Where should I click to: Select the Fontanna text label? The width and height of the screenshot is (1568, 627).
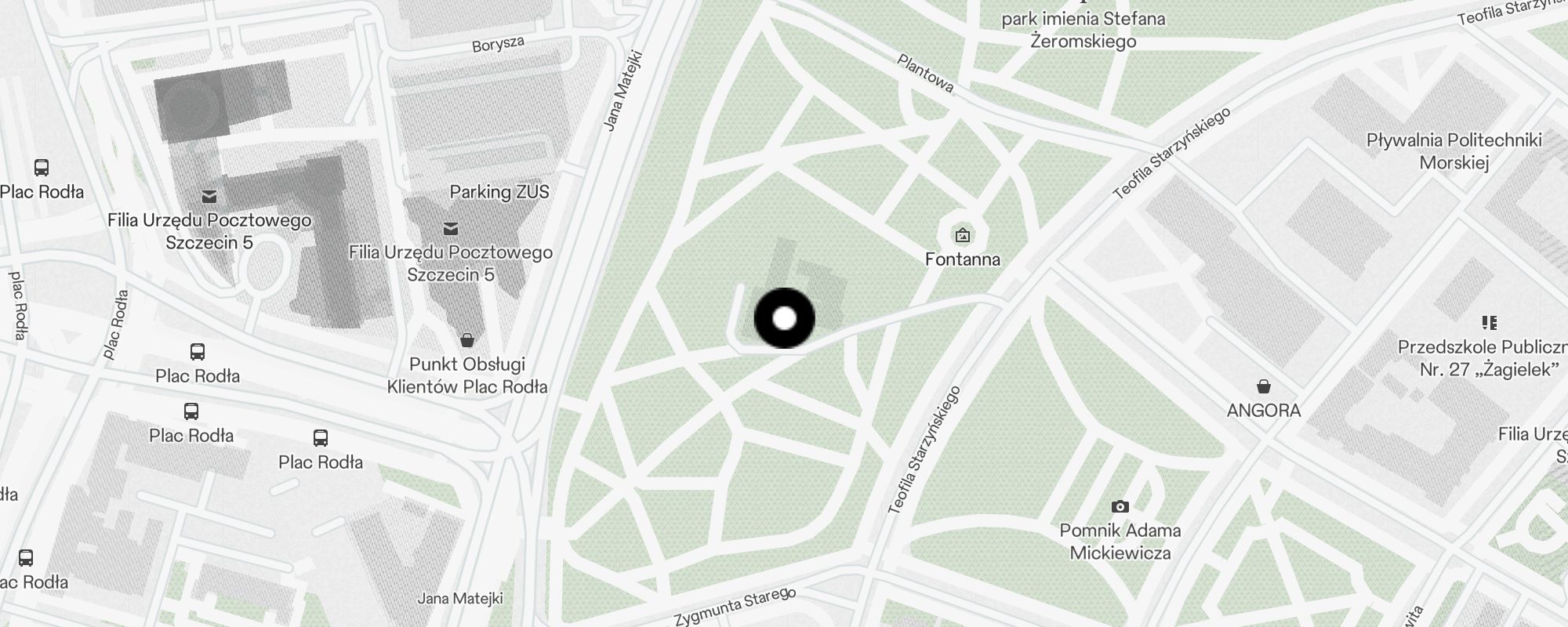[963, 259]
